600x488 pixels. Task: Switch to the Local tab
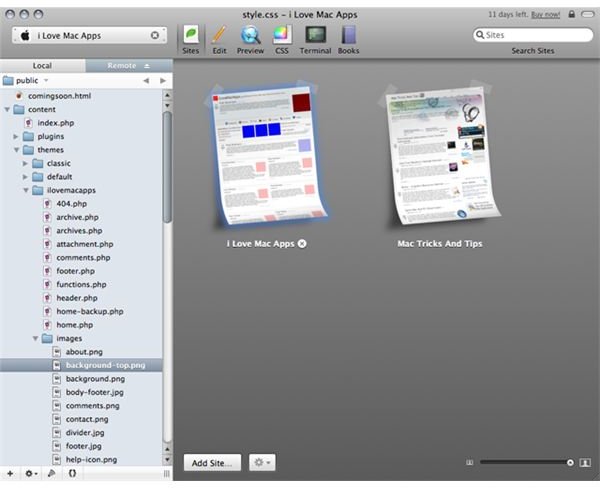(42, 65)
